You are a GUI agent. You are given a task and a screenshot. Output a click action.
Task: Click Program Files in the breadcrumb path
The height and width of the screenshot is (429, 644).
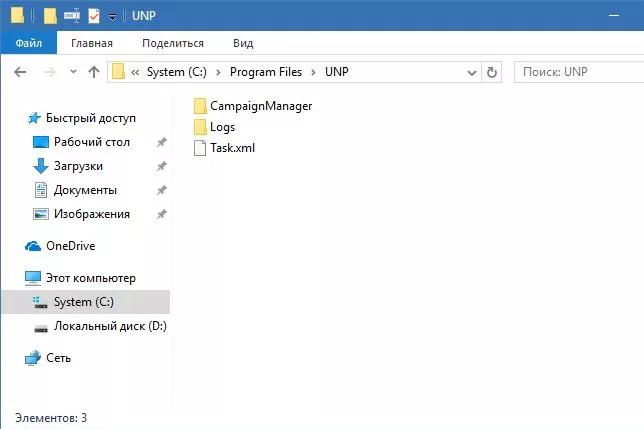(266, 72)
